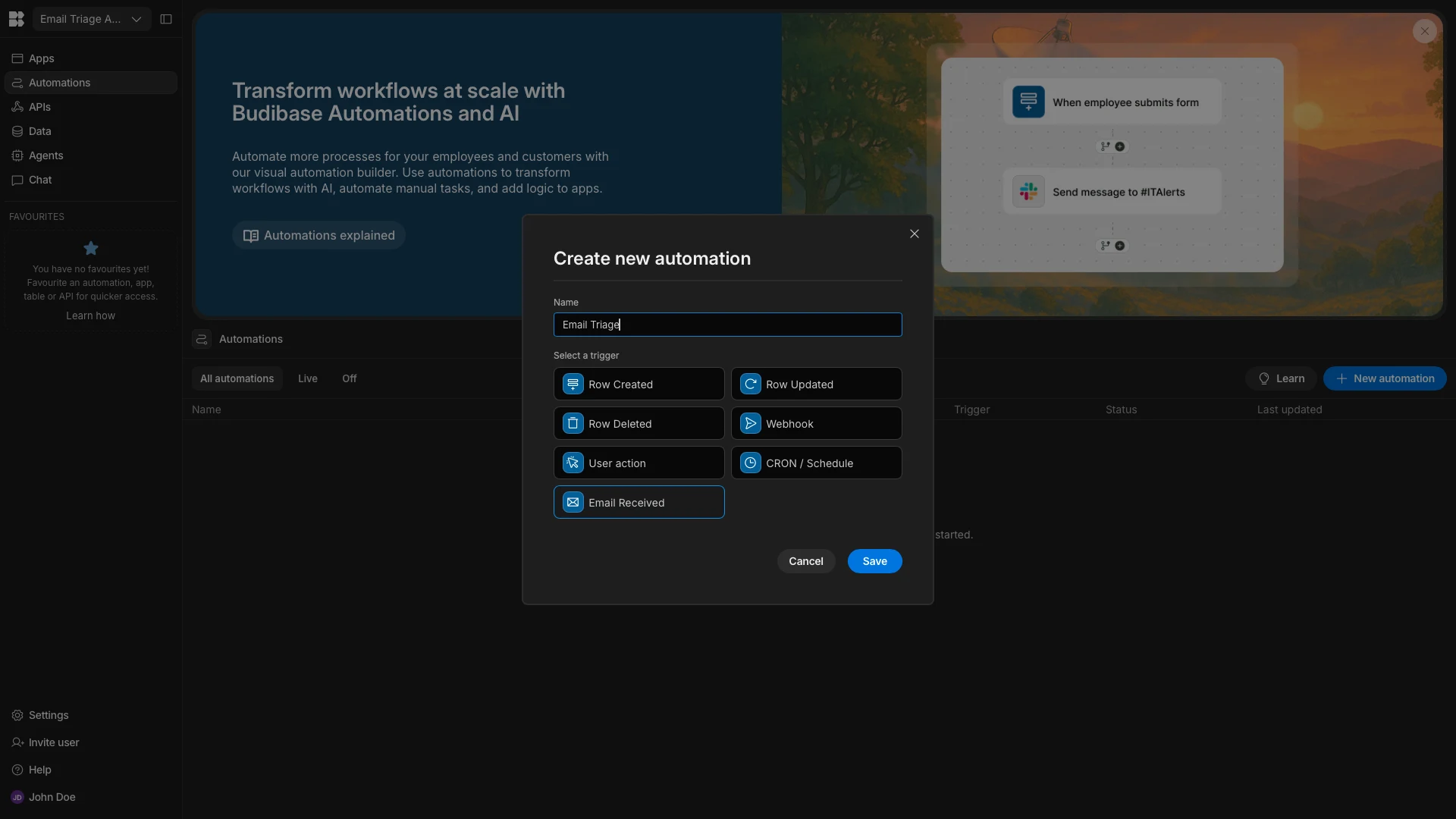
Task: Click the Row Created trigger icon
Action: [573, 384]
